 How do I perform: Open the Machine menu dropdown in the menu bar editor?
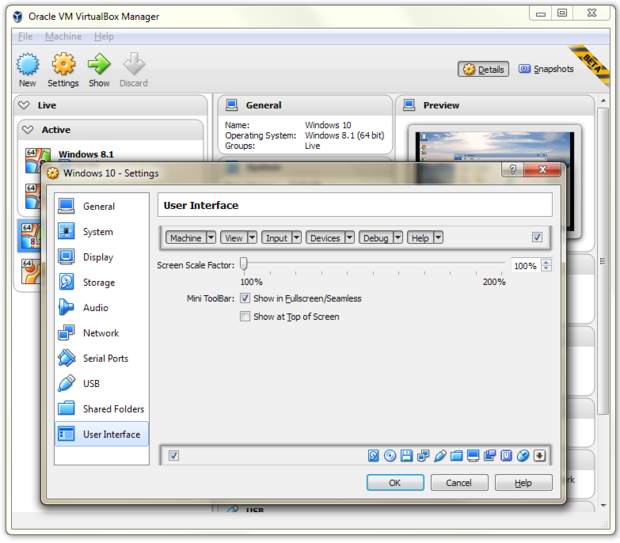click(189, 238)
